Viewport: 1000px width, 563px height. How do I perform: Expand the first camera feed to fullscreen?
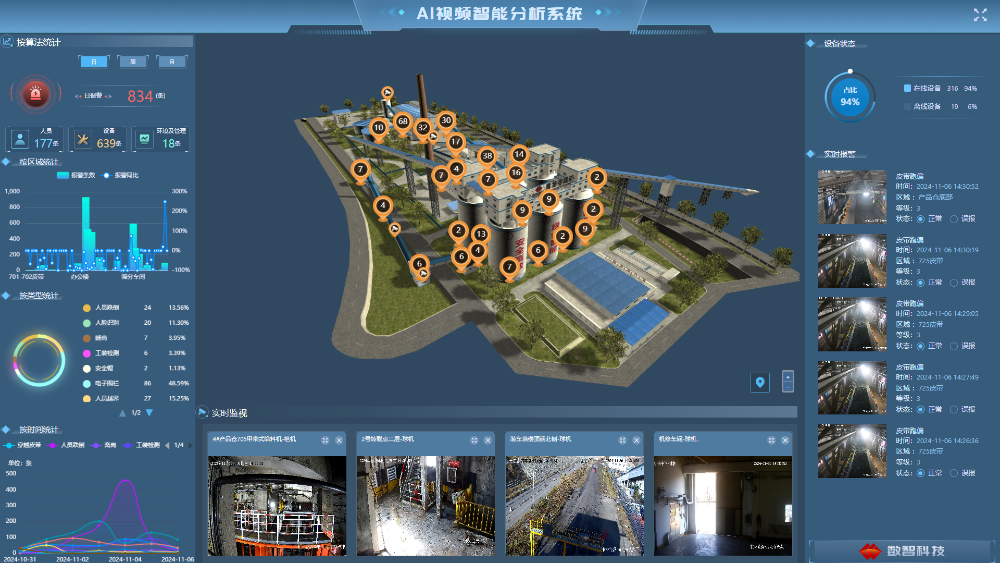pyautogui.click(x=325, y=440)
